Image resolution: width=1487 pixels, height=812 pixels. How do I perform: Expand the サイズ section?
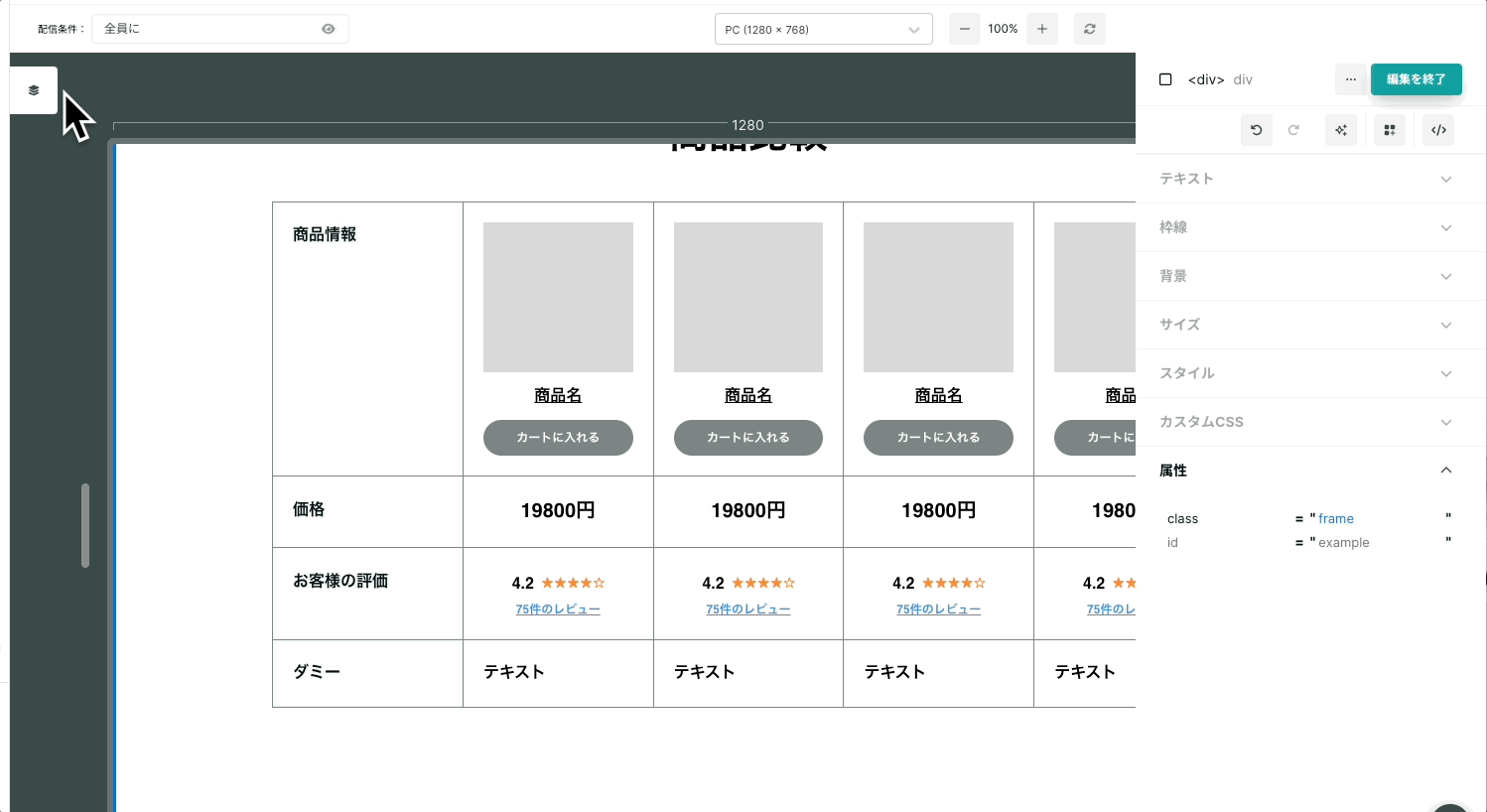(x=1310, y=325)
